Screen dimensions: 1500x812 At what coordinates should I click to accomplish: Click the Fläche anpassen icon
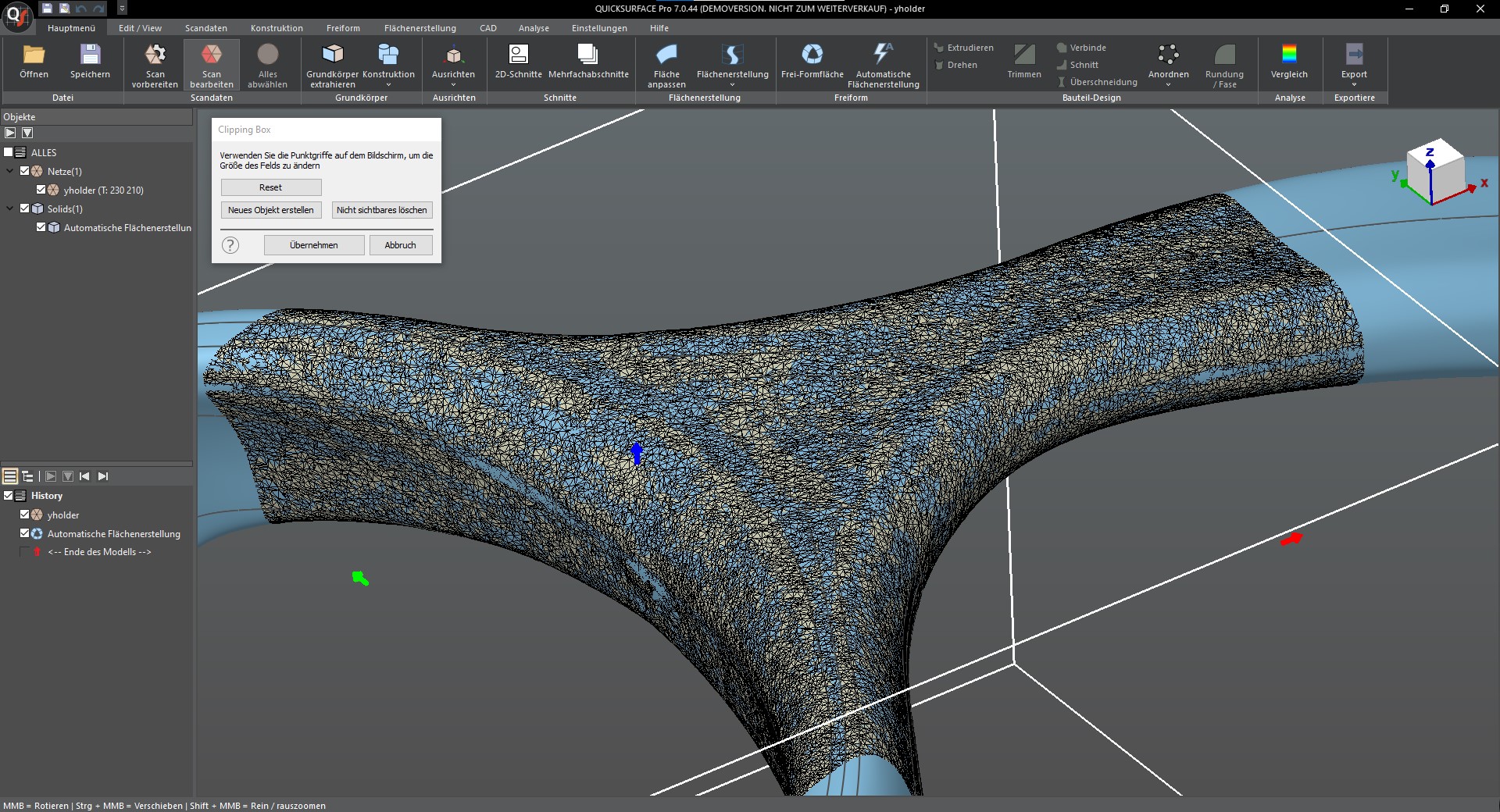[x=666, y=55]
